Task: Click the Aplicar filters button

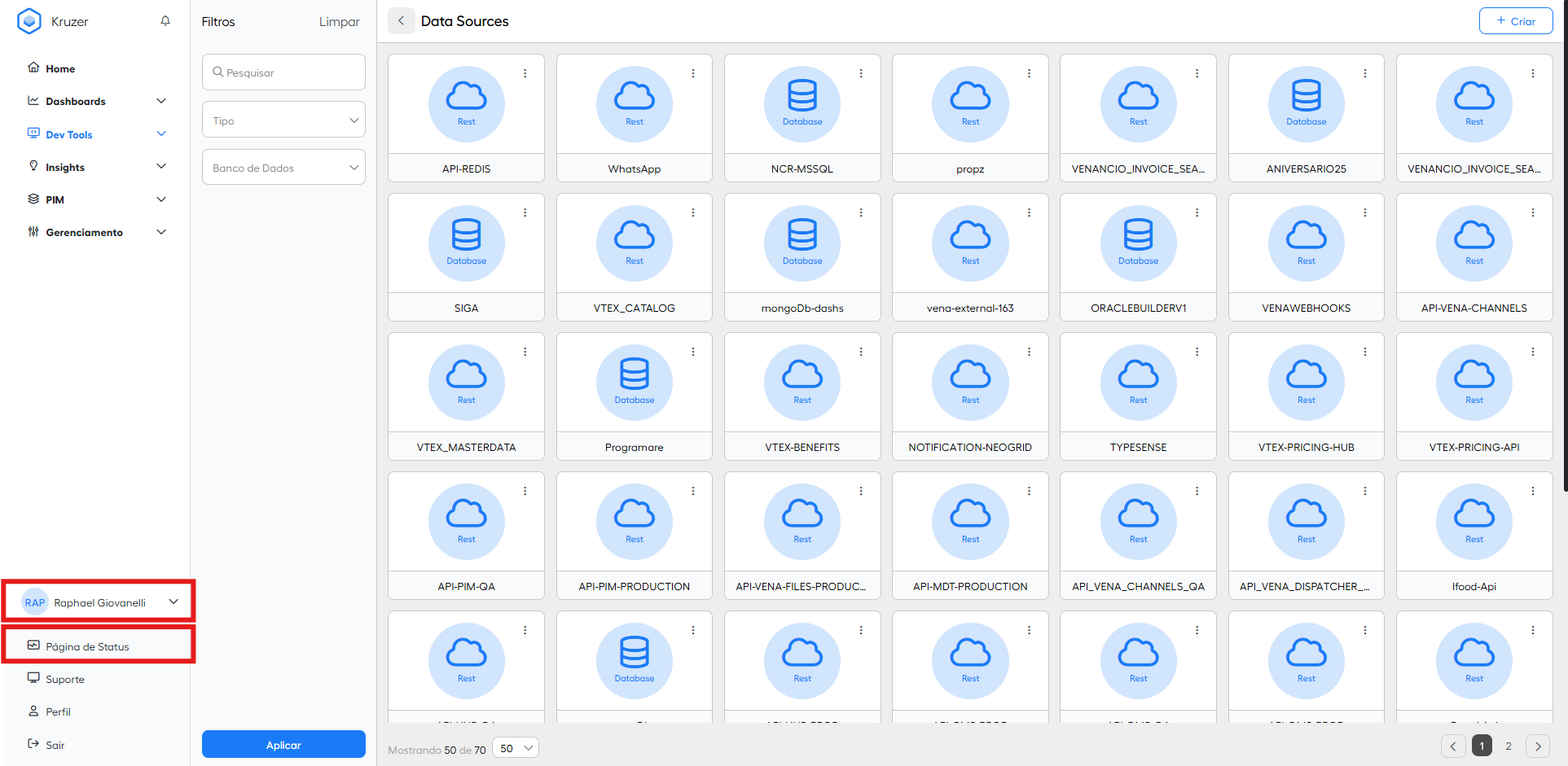Action: pyautogui.click(x=283, y=744)
